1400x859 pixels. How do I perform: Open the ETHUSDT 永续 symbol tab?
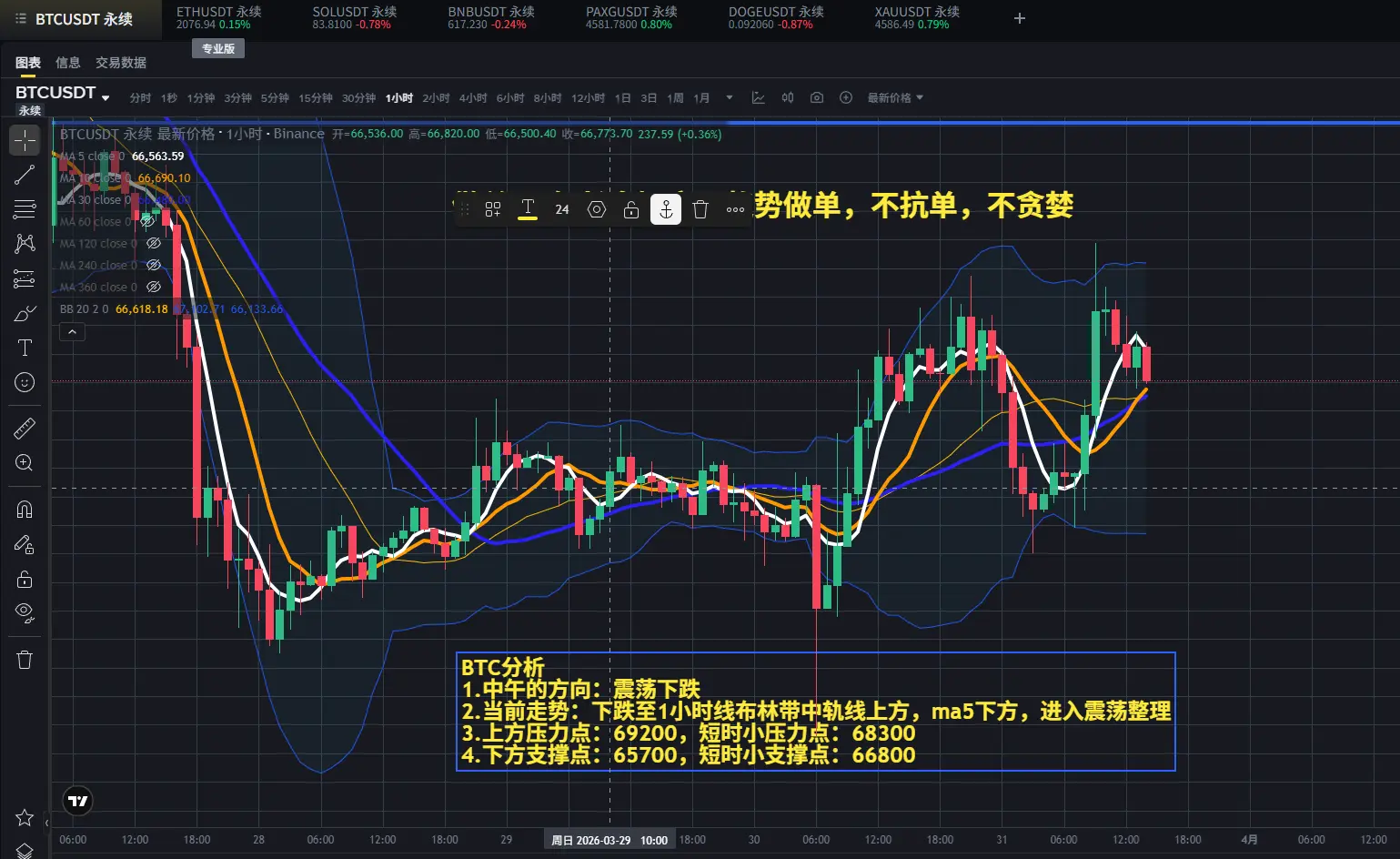click(219, 17)
